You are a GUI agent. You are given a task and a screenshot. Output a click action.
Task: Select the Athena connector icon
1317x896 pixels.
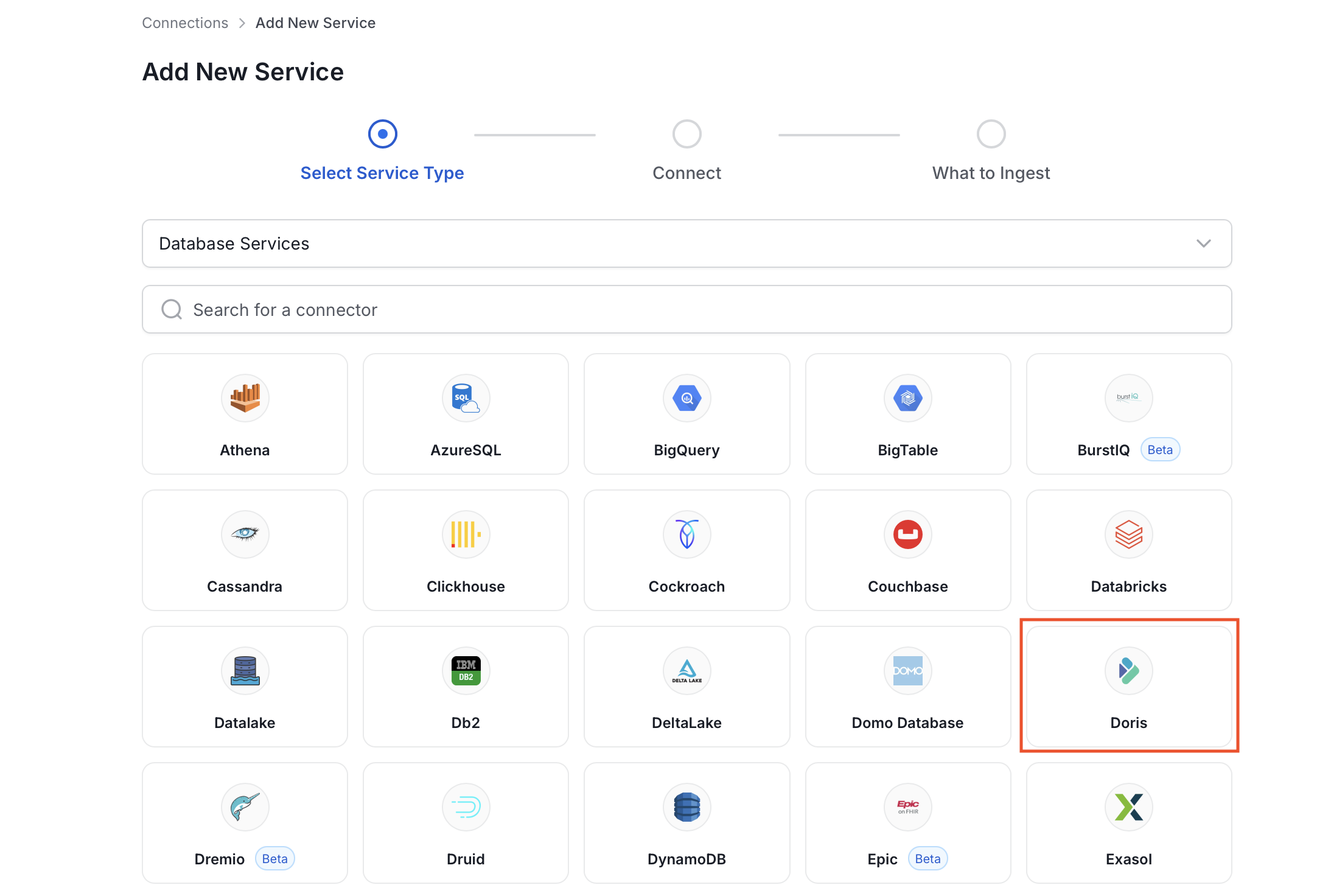[245, 398]
